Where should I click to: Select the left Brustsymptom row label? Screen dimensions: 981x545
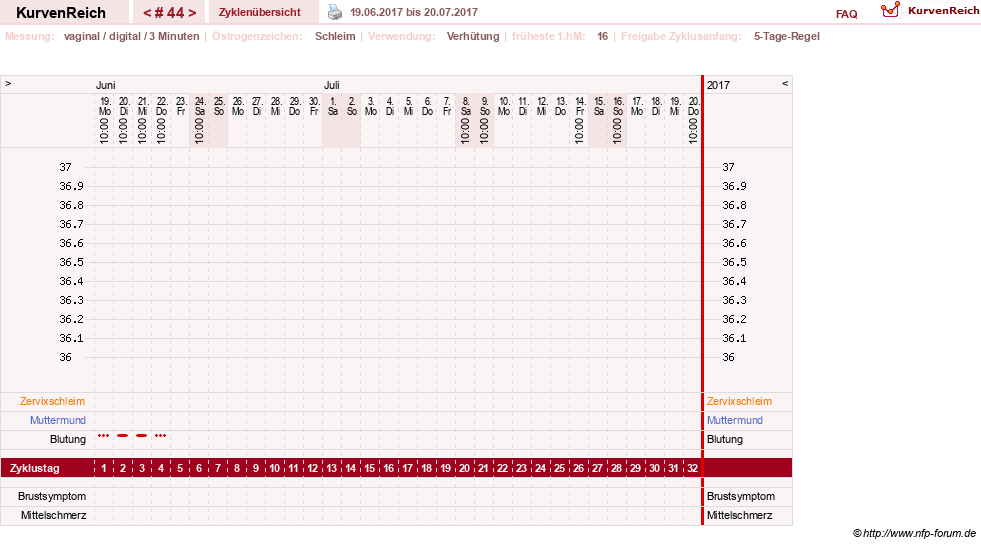coord(52,496)
